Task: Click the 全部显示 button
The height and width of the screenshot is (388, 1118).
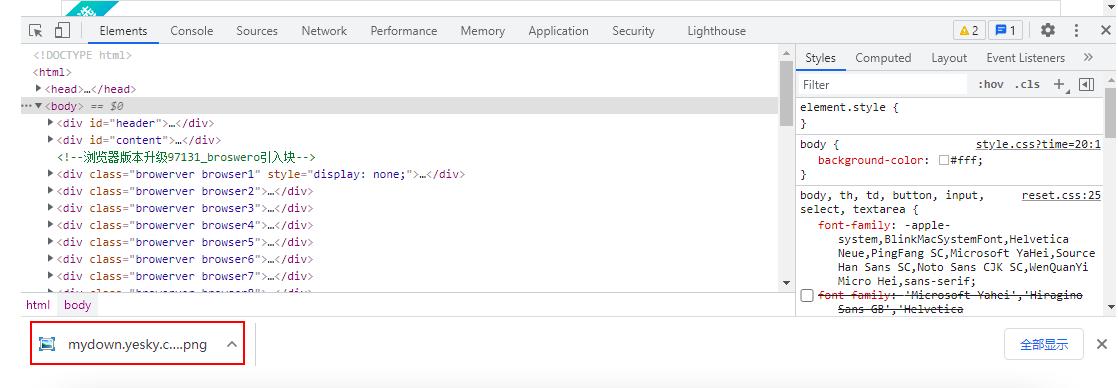Action: click(1044, 344)
